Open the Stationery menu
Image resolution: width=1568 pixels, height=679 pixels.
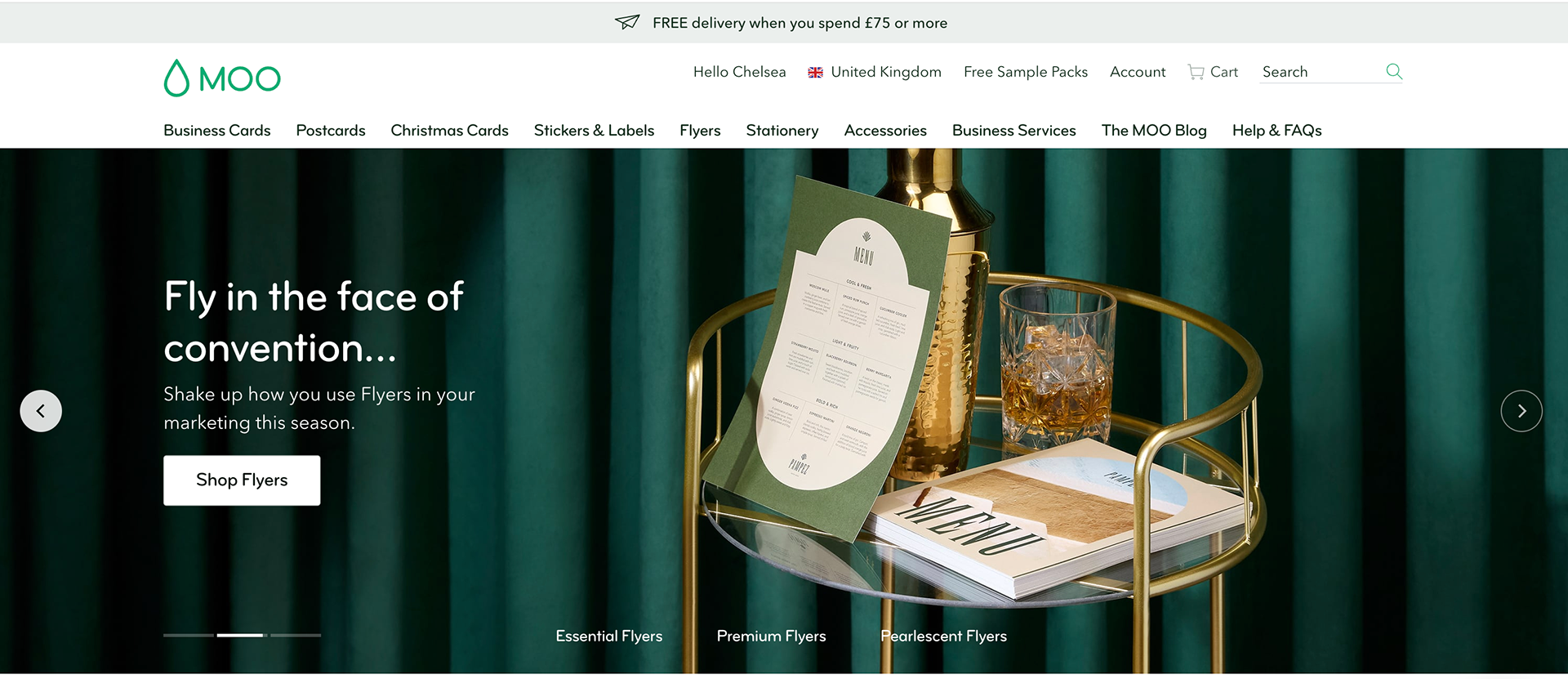pyautogui.click(x=782, y=131)
